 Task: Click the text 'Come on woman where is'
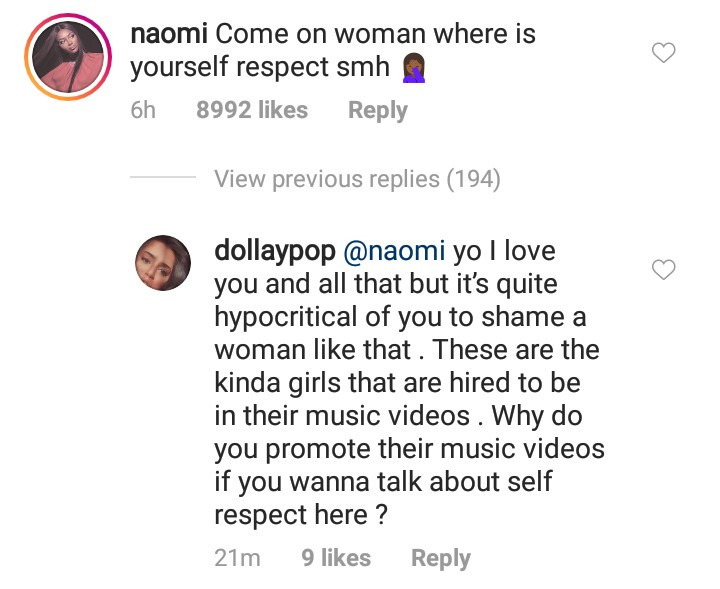click(x=376, y=33)
